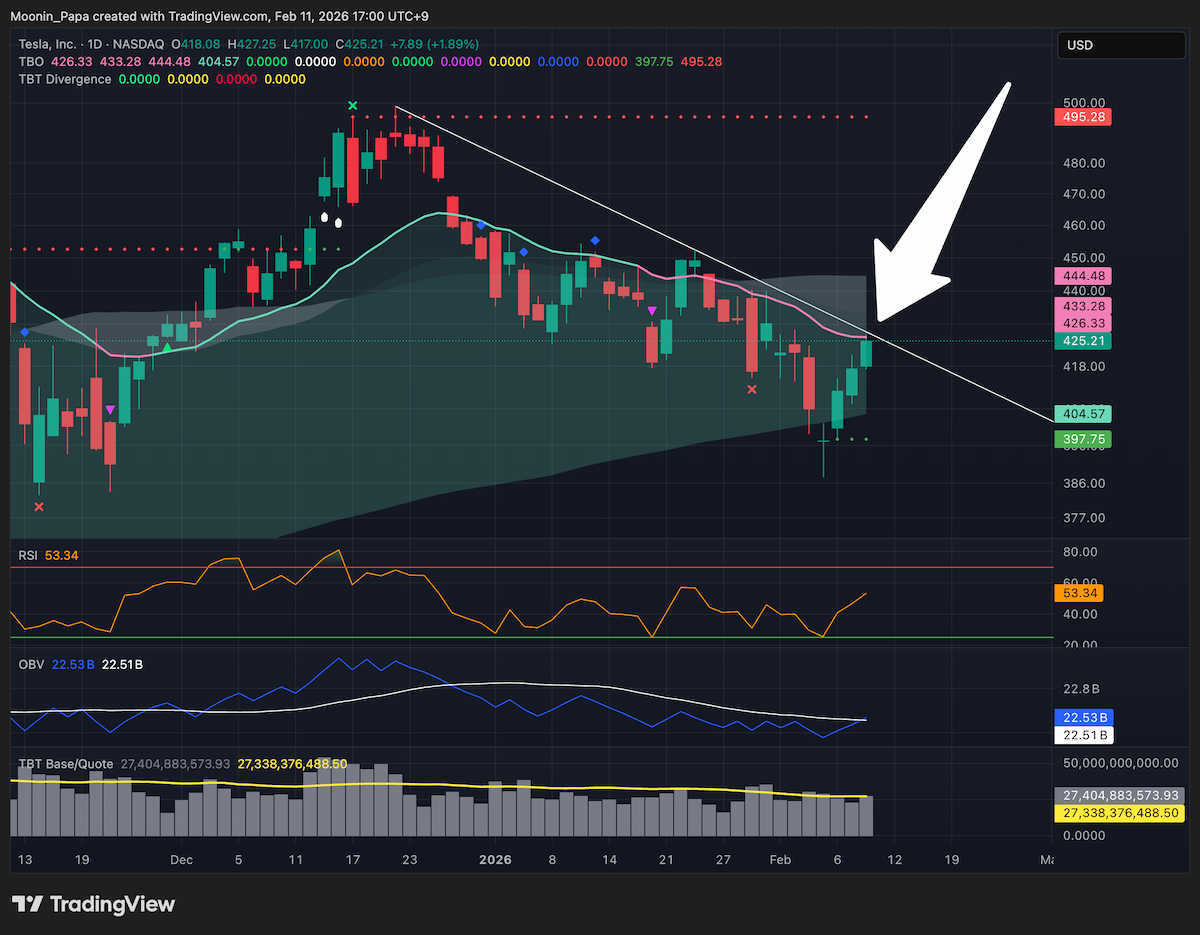The width and height of the screenshot is (1200, 935).
Task: Click the 23 date label on time axis
Action: click(409, 859)
